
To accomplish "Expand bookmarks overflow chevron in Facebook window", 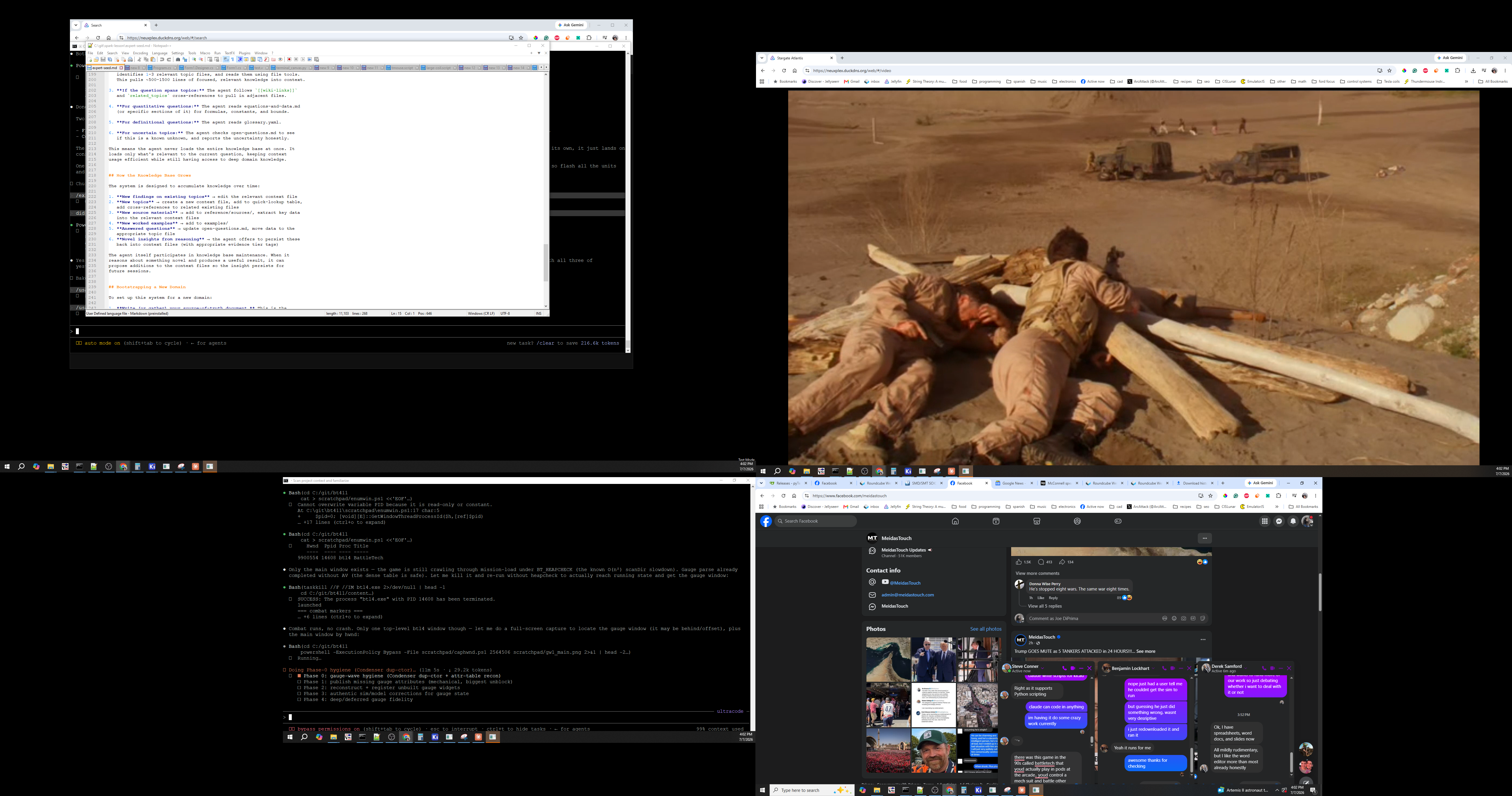I will (1277, 507).
